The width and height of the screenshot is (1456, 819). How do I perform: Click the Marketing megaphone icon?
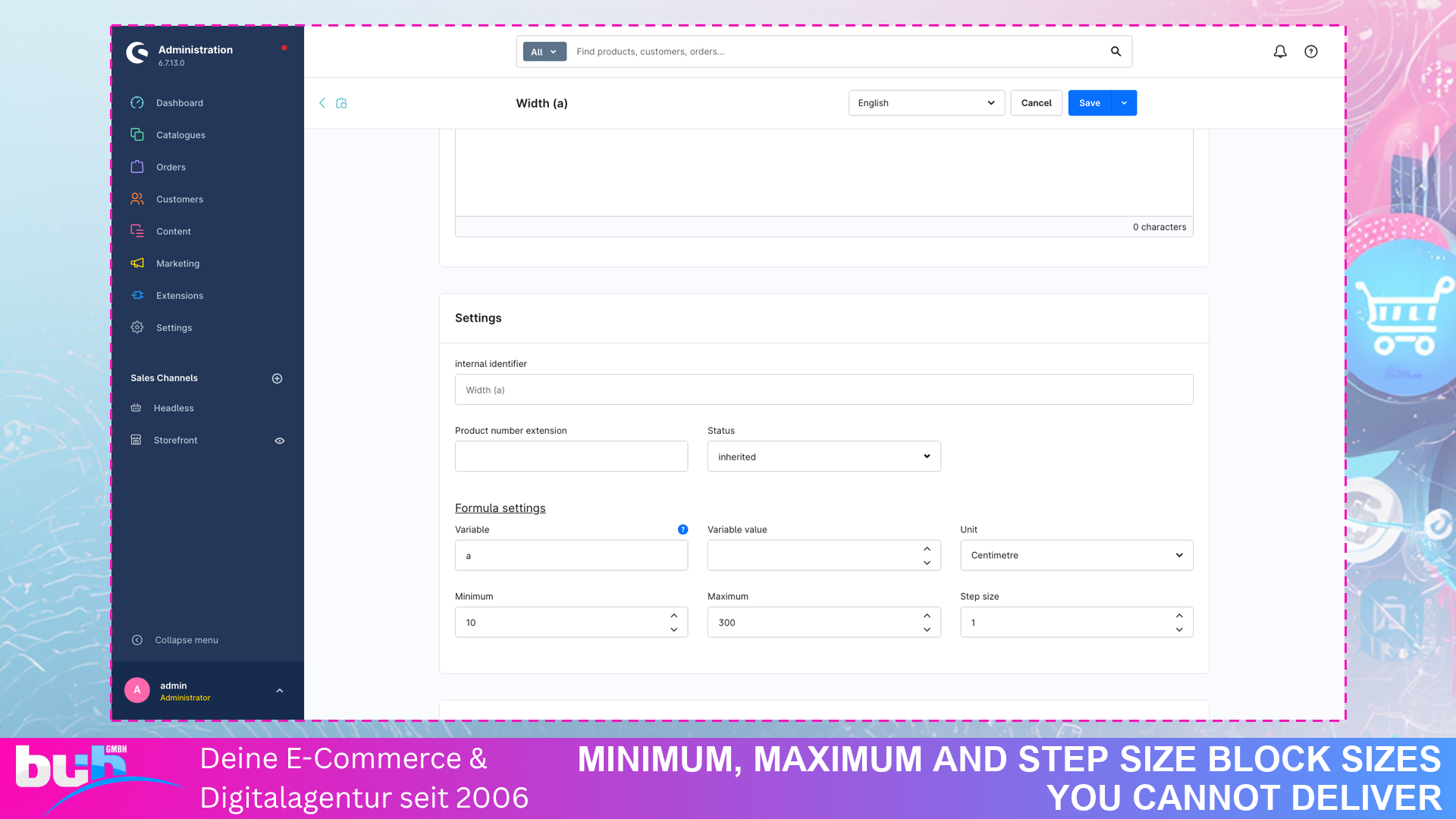click(x=137, y=263)
